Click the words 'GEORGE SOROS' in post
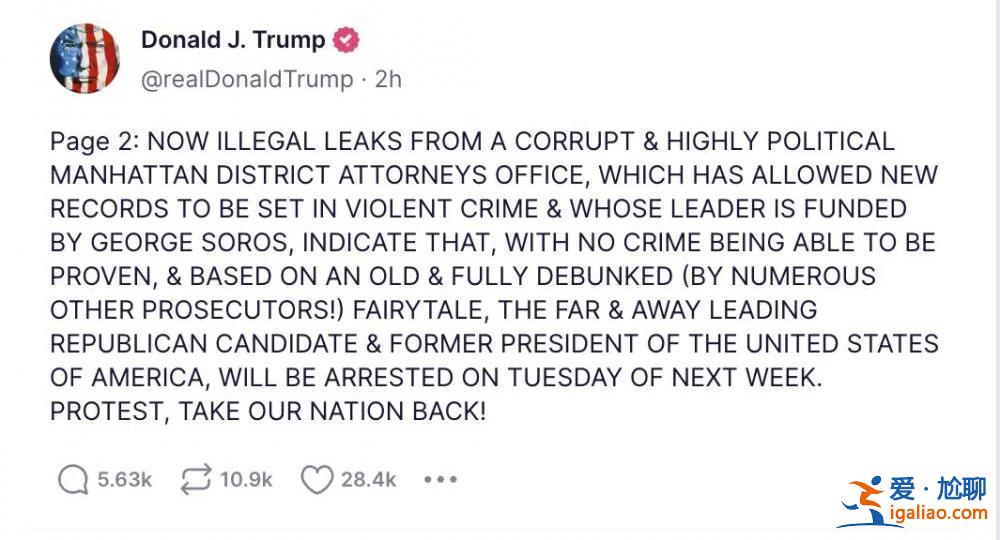 click(x=189, y=243)
